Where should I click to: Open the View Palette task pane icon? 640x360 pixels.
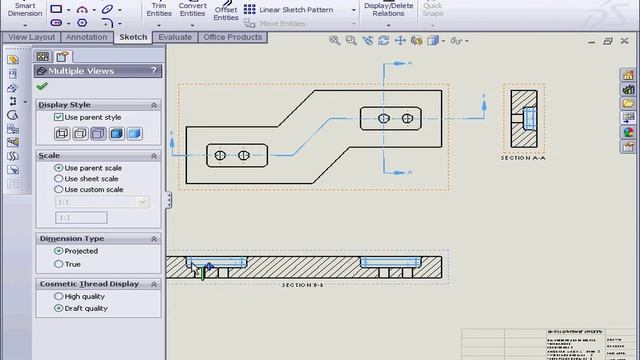point(628,118)
